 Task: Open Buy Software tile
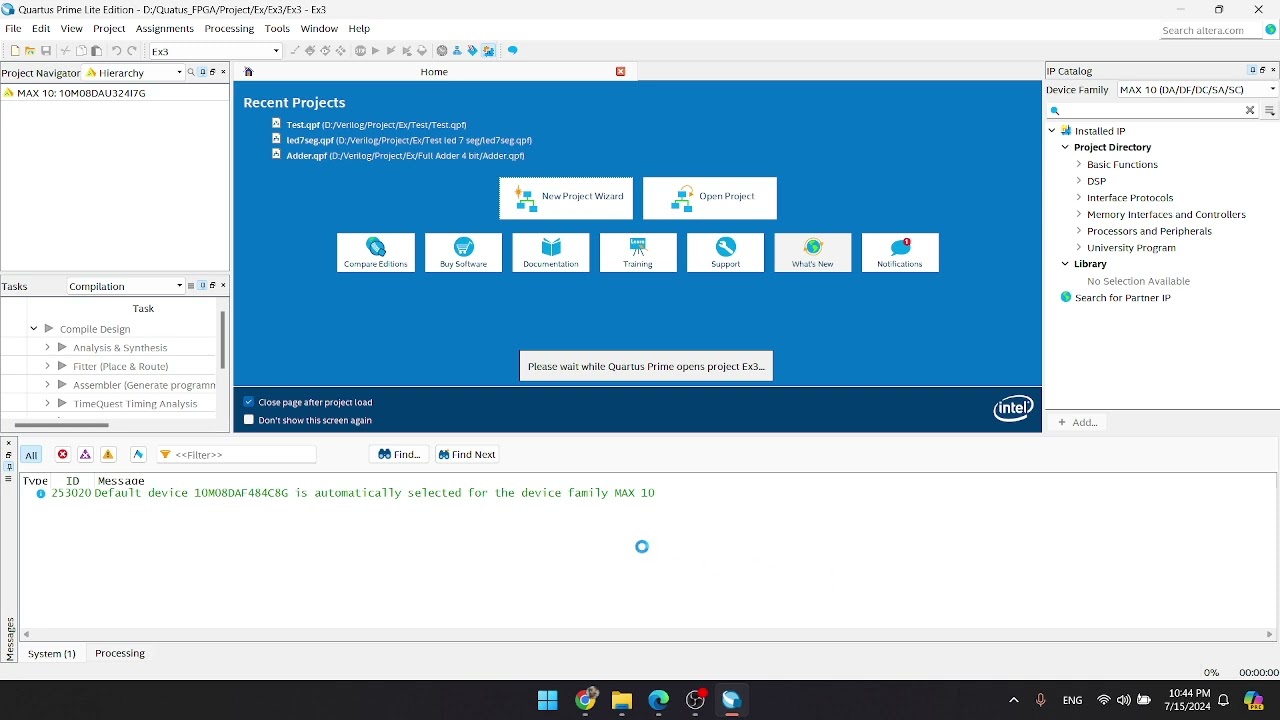(x=463, y=253)
